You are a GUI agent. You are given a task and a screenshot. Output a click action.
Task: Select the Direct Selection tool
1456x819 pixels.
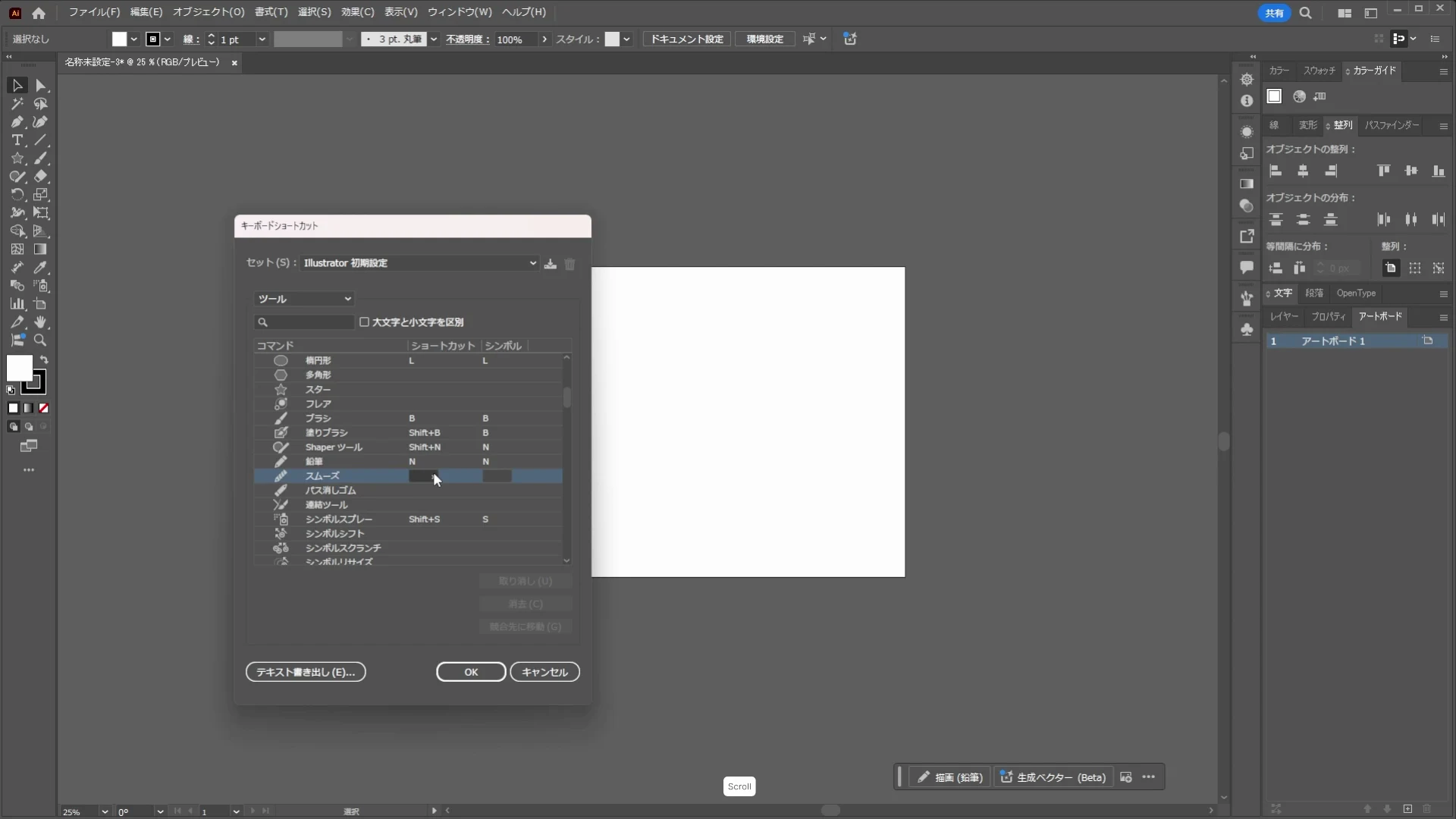point(40,86)
